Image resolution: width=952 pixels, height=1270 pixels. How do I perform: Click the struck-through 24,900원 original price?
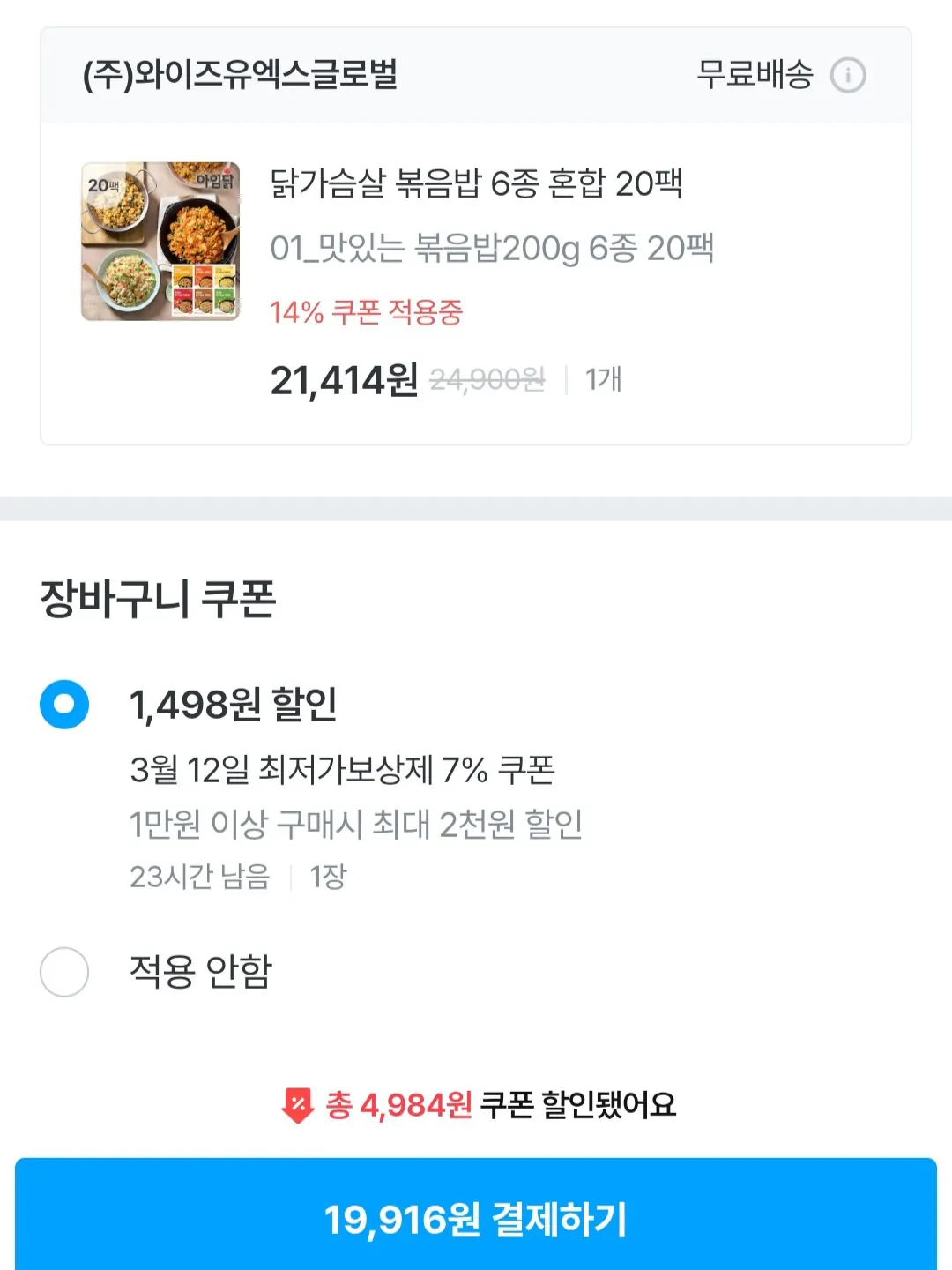pyautogui.click(x=487, y=380)
